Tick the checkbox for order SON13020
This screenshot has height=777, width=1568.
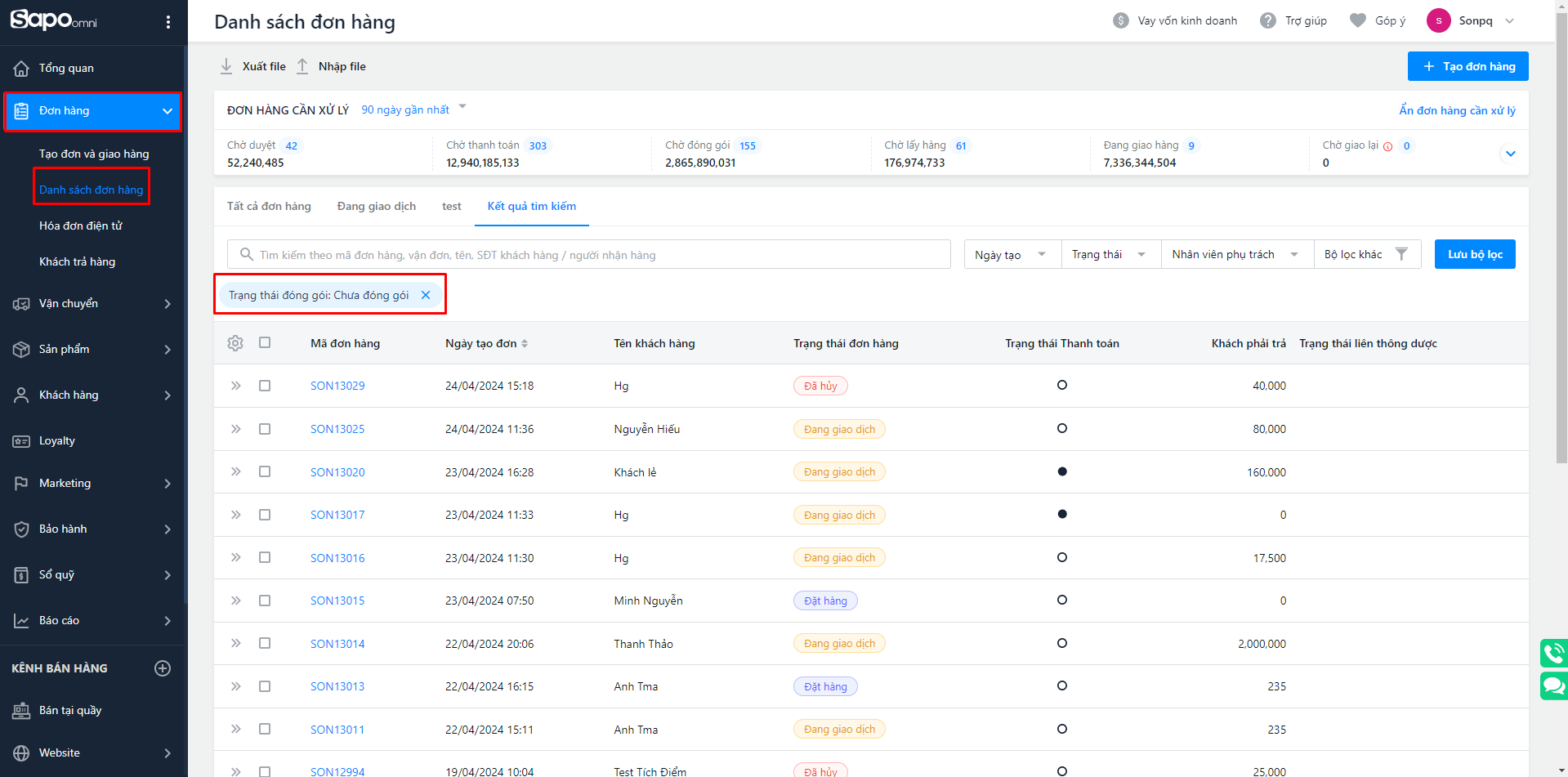point(265,471)
